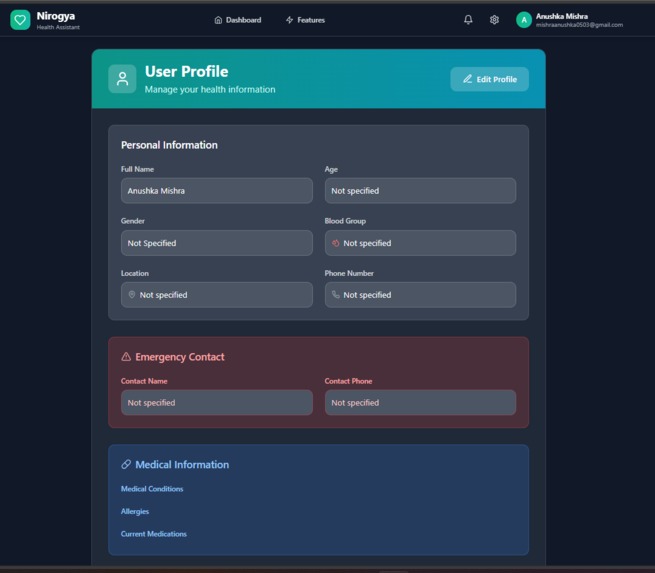Click the Phone Number field
The image size is (655, 573).
(420, 294)
